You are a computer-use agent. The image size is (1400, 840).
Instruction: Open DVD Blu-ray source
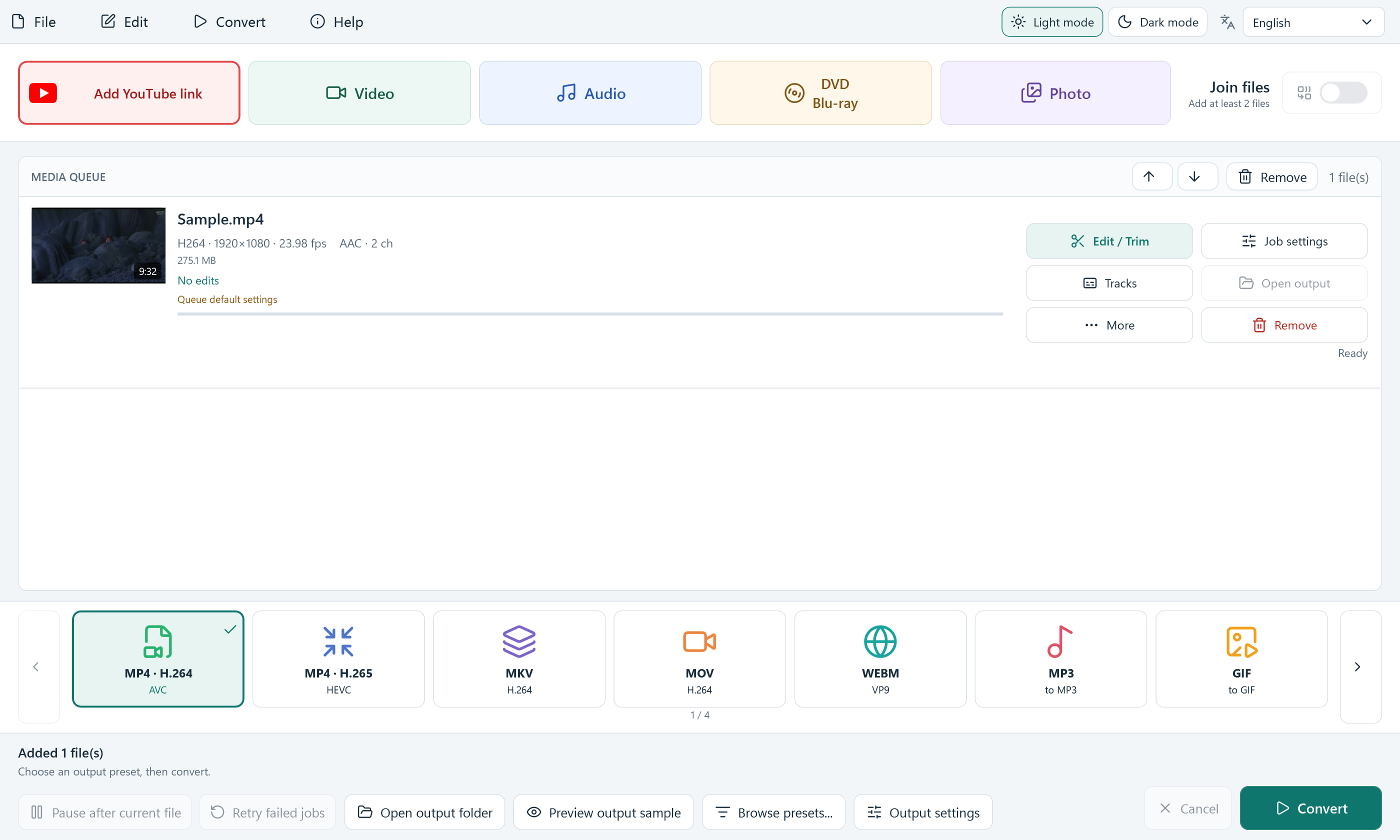(820, 93)
